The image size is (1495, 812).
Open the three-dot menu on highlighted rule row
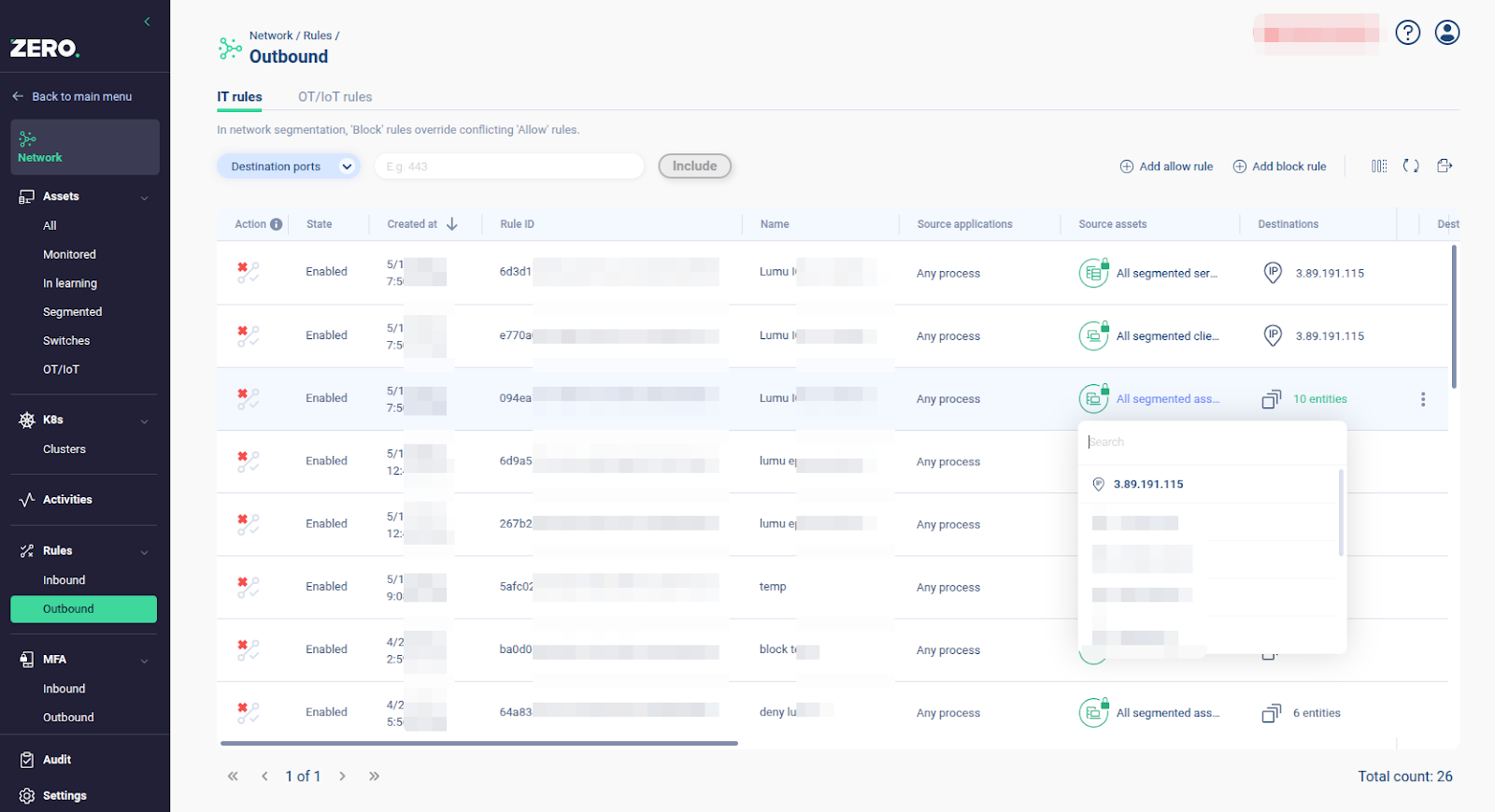[1422, 399]
